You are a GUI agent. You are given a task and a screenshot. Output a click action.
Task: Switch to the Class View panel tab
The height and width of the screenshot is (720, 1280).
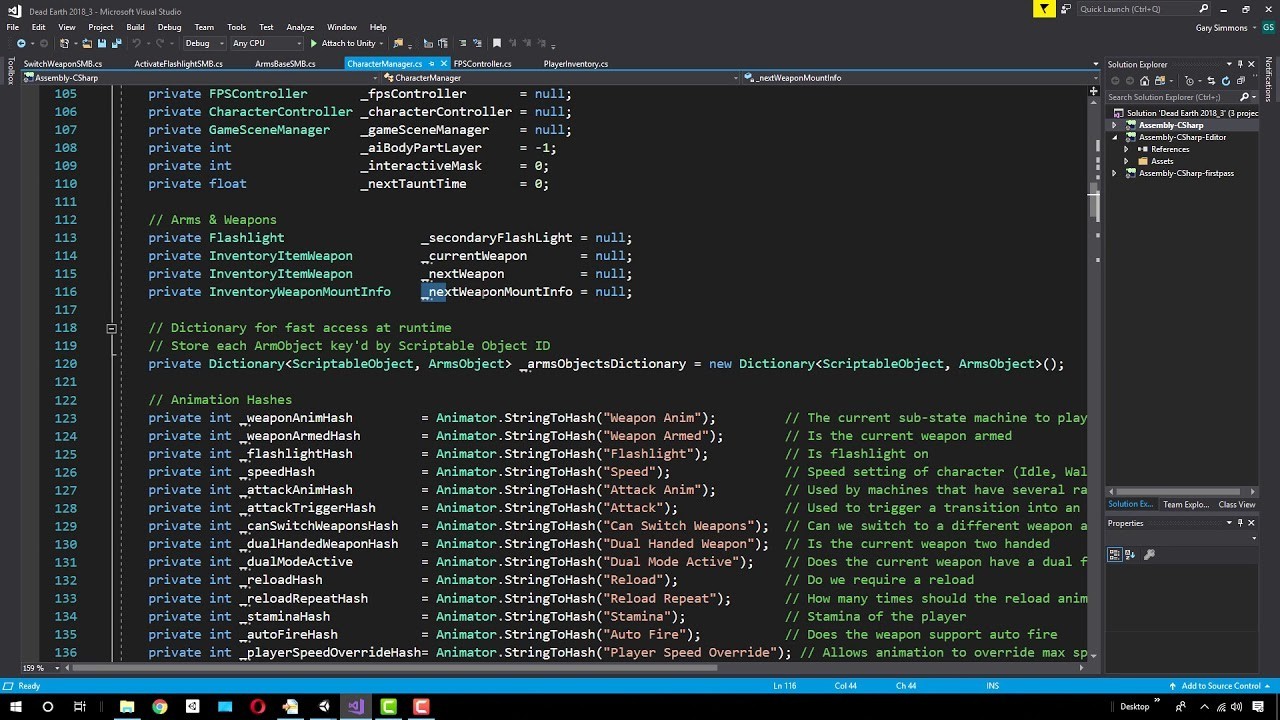click(x=1237, y=505)
